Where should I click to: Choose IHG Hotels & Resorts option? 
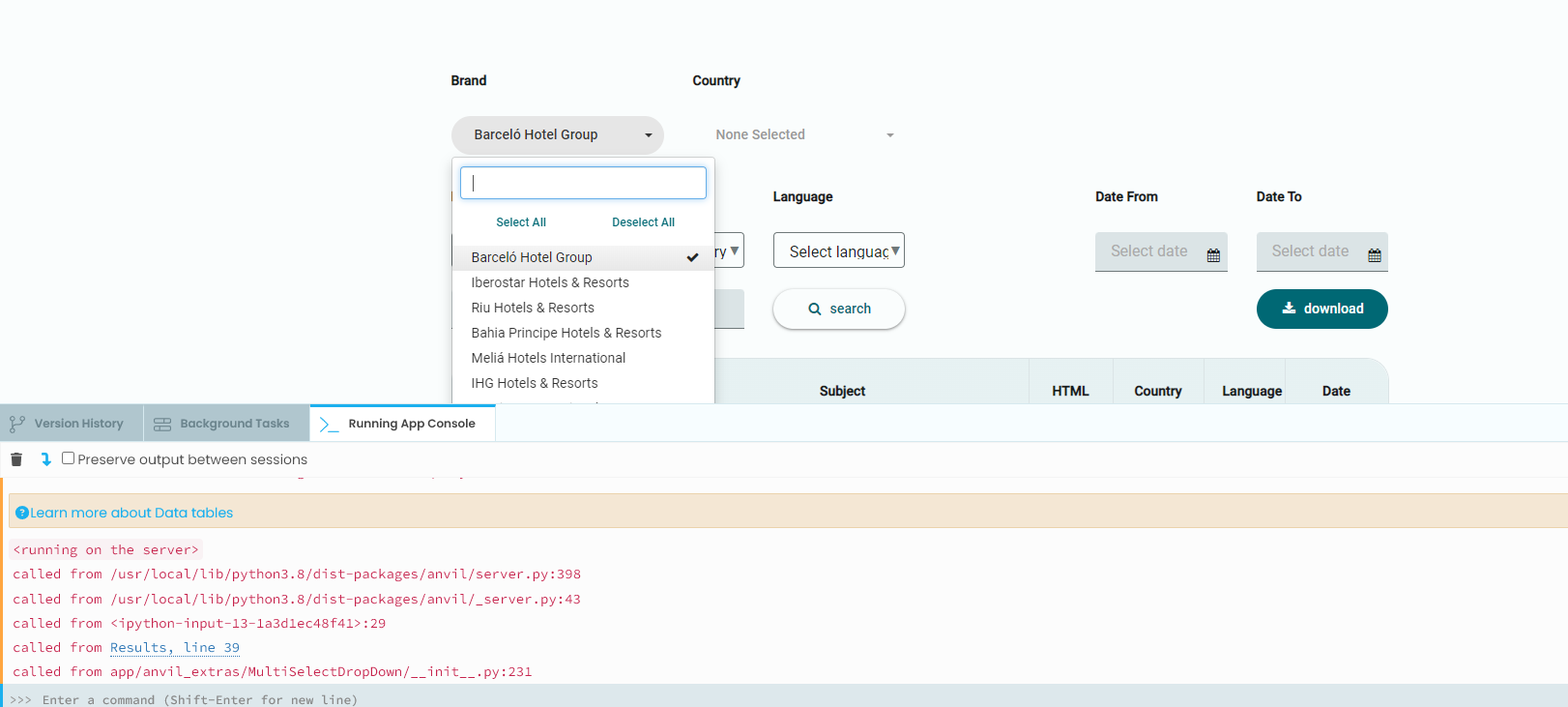pos(583,383)
